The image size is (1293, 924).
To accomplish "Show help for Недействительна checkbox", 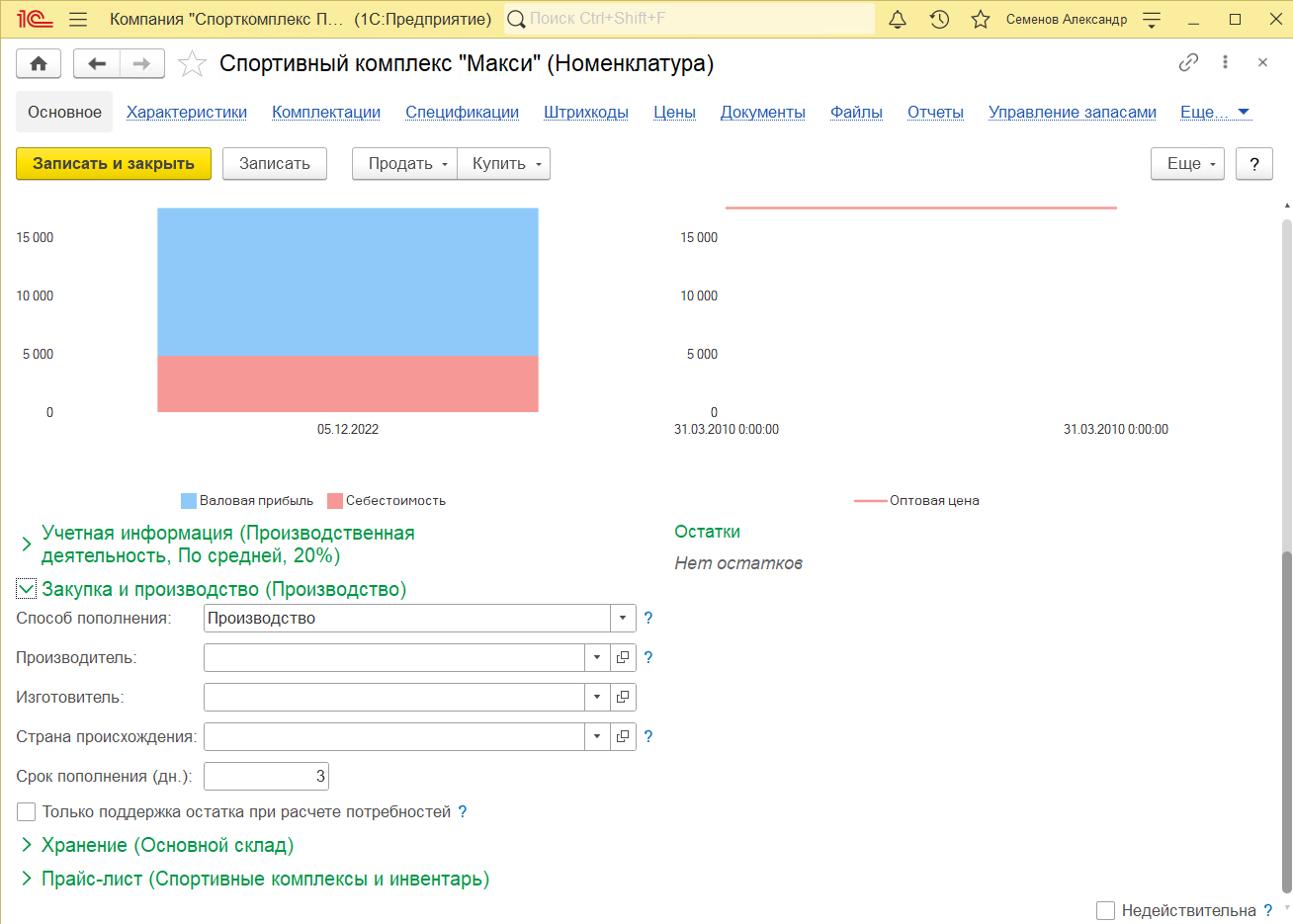I will click(1268, 910).
